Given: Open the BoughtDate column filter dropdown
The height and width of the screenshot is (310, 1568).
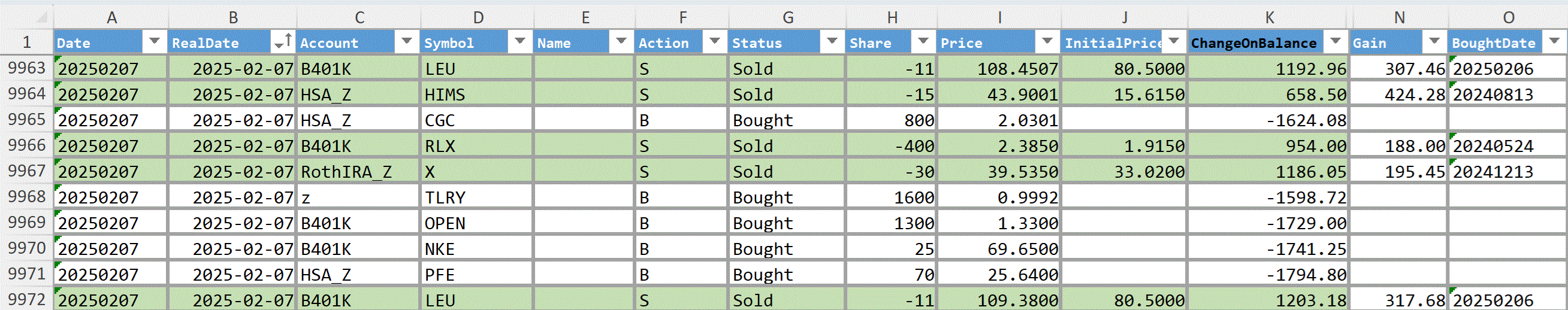Looking at the screenshot, I should click(x=1554, y=42).
